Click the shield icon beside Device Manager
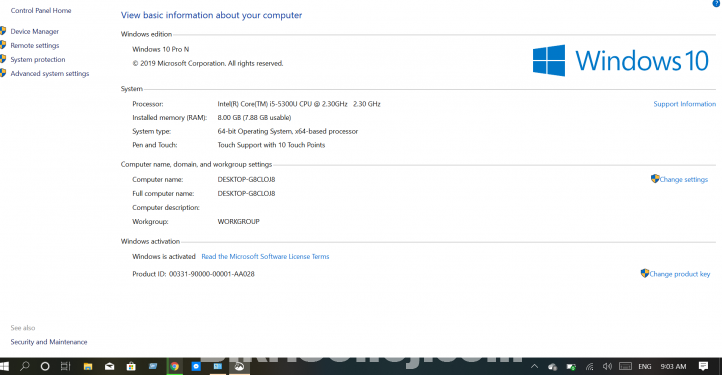Viewport: 722px width, 375px height. 3,31
